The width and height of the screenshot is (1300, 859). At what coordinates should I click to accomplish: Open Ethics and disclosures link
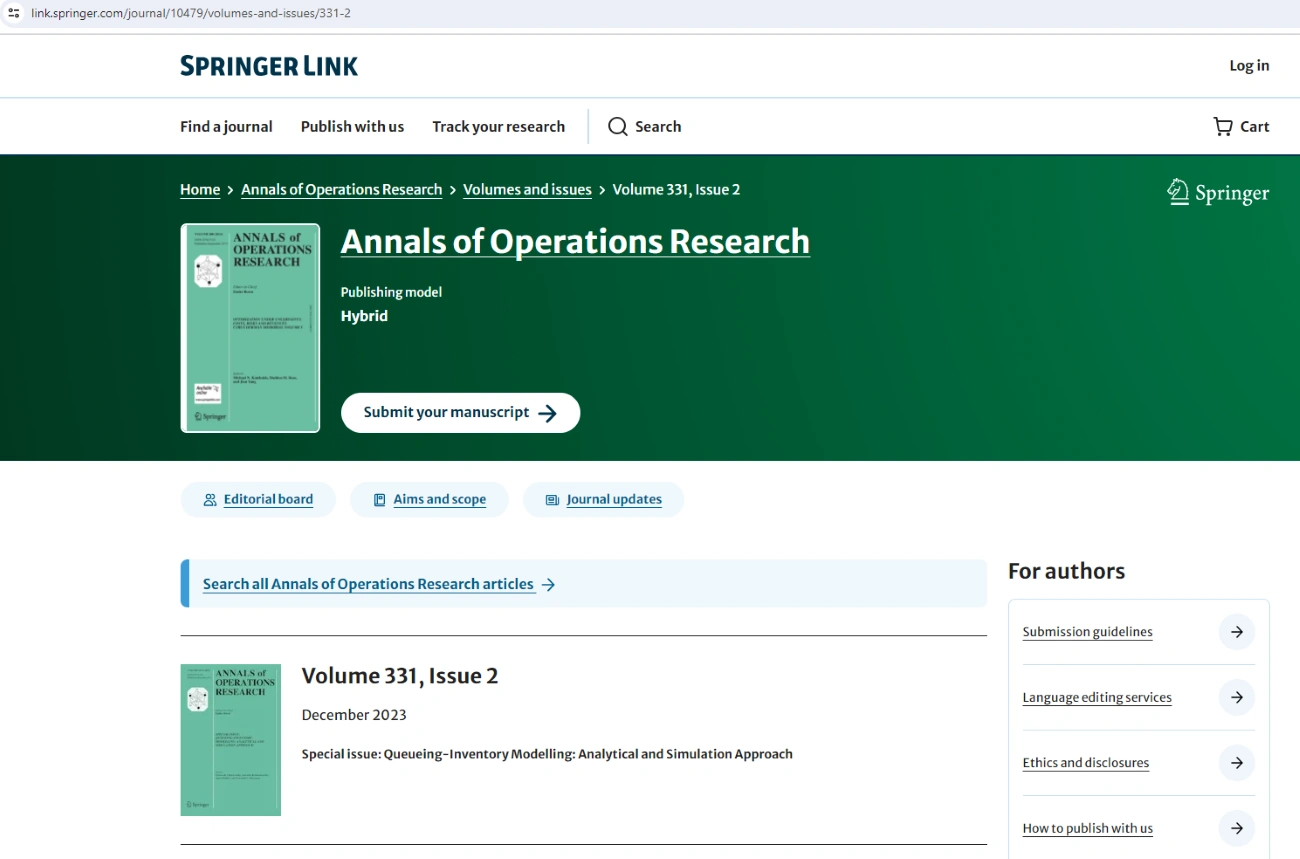click(1086, 763)
